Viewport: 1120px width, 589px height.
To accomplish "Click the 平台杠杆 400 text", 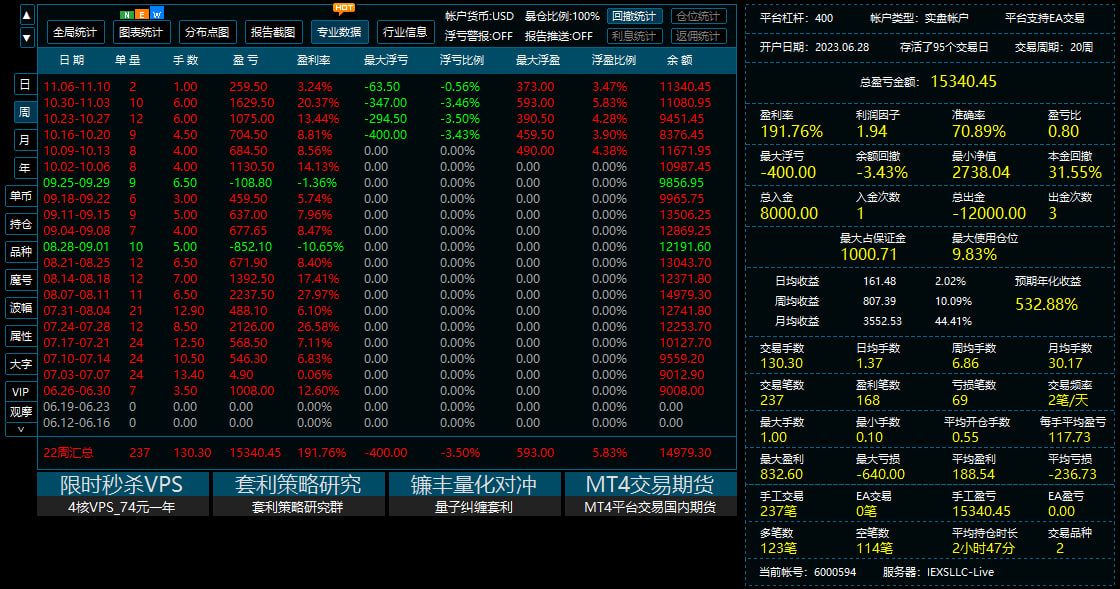I will (796, 18).
